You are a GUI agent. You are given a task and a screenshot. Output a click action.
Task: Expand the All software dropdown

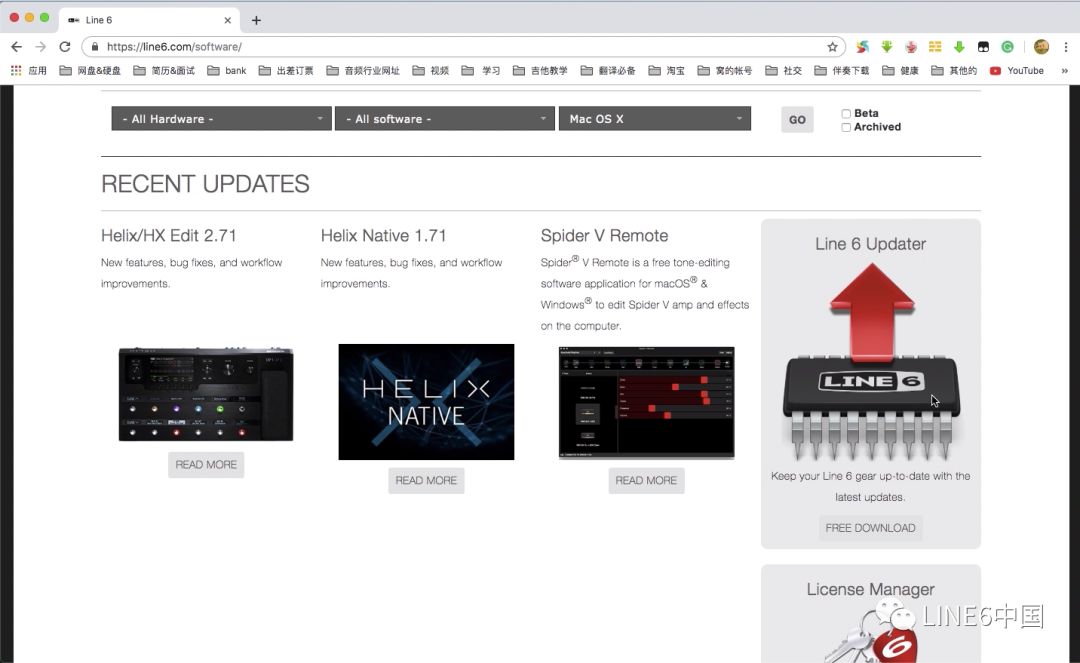pos(444,118)
